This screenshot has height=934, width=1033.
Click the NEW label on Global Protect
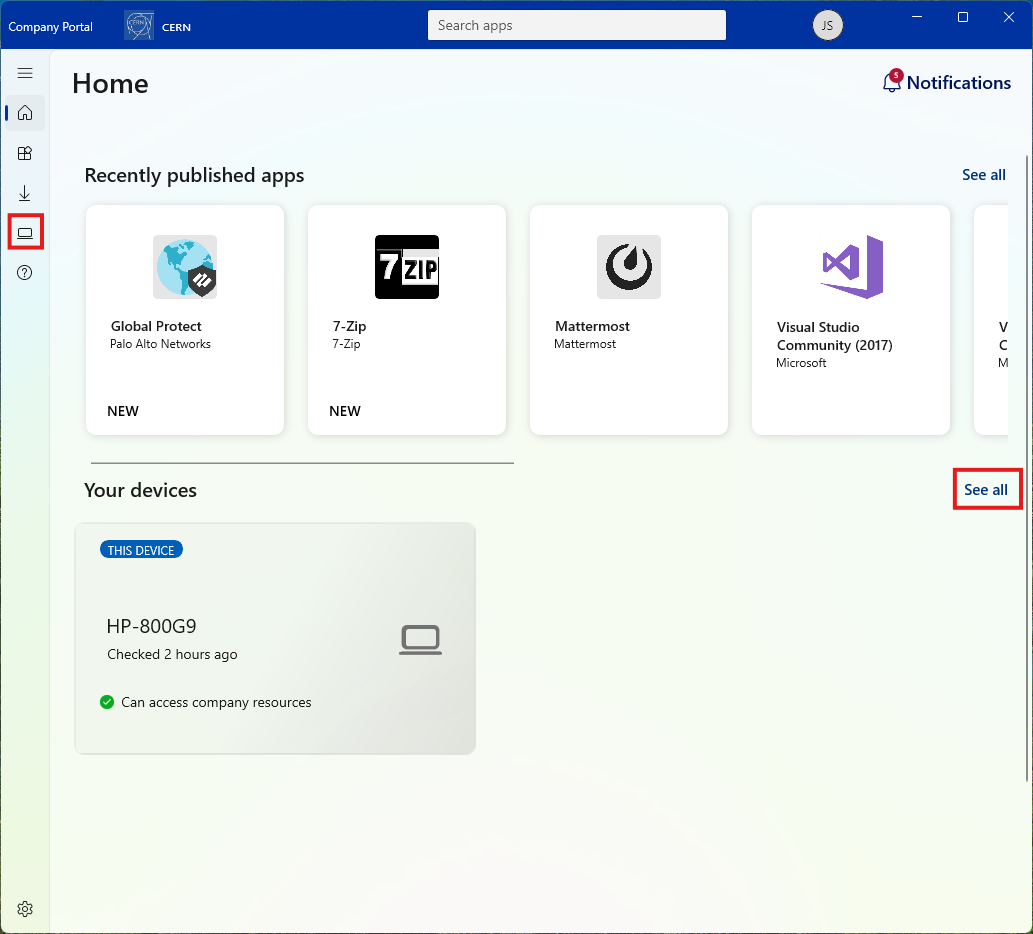click(x=123, y=411)
